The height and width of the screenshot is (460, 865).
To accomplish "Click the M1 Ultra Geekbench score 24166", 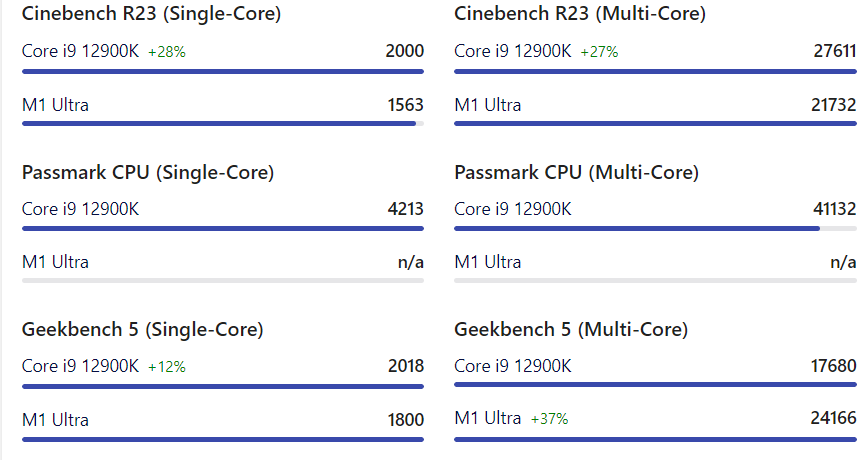I will point(833,418).
